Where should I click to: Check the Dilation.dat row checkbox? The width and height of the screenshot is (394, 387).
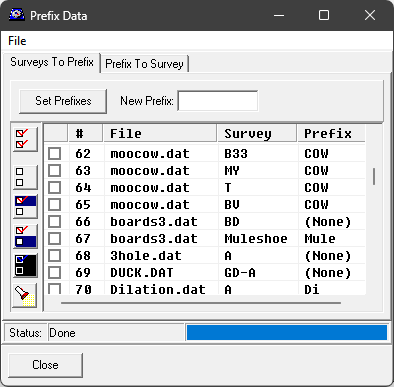click(55, 288)
